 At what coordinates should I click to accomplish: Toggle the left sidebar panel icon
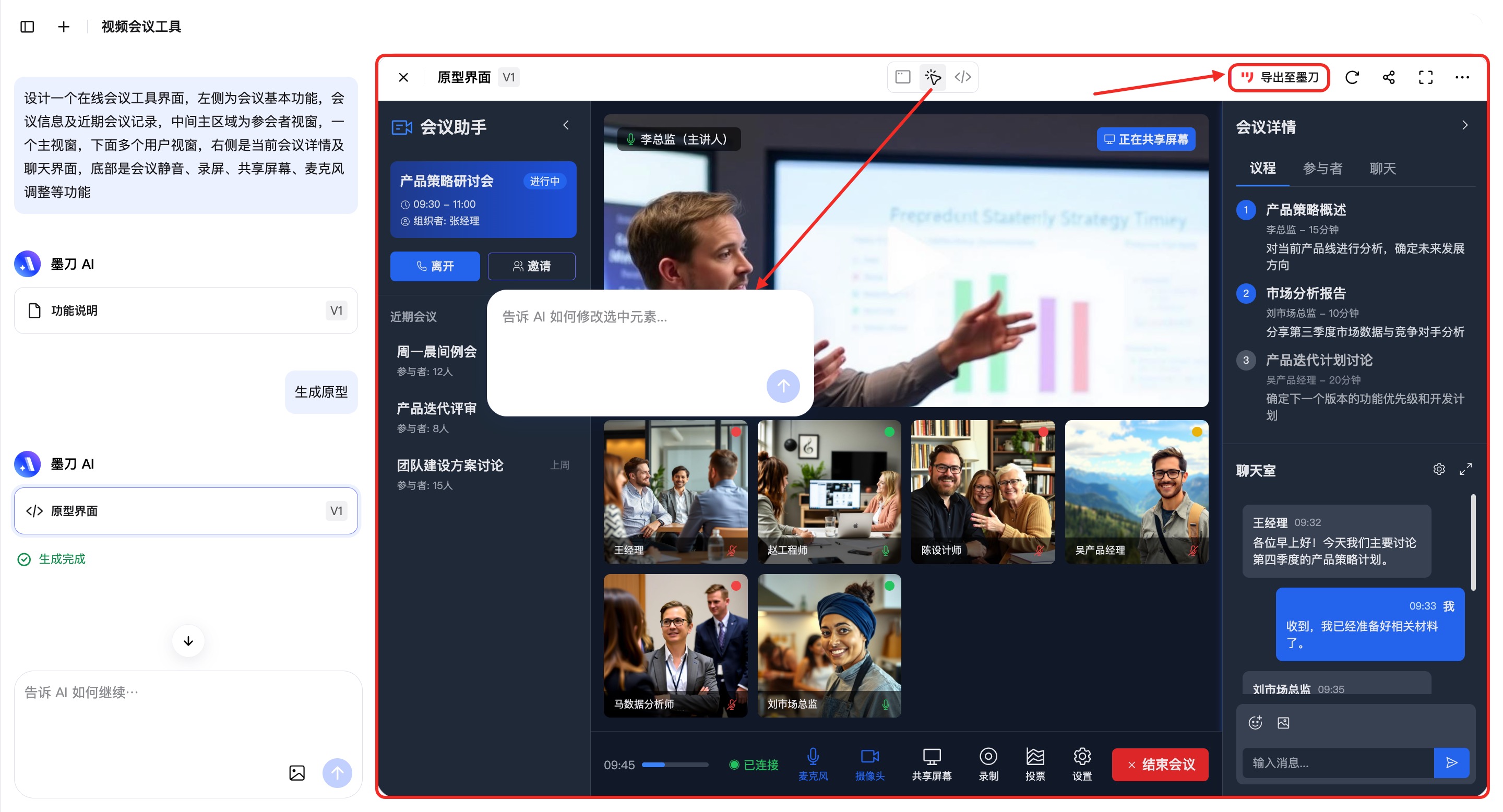(27, 27)
